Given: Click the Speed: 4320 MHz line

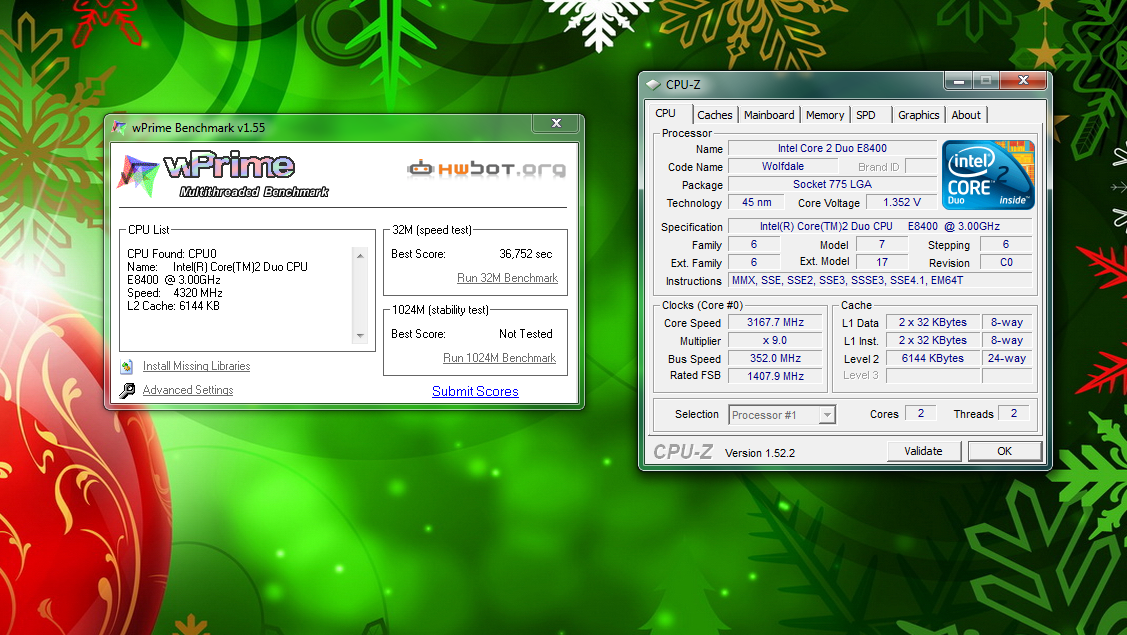Looking at the screenshot, I should [x=175, y=293].
